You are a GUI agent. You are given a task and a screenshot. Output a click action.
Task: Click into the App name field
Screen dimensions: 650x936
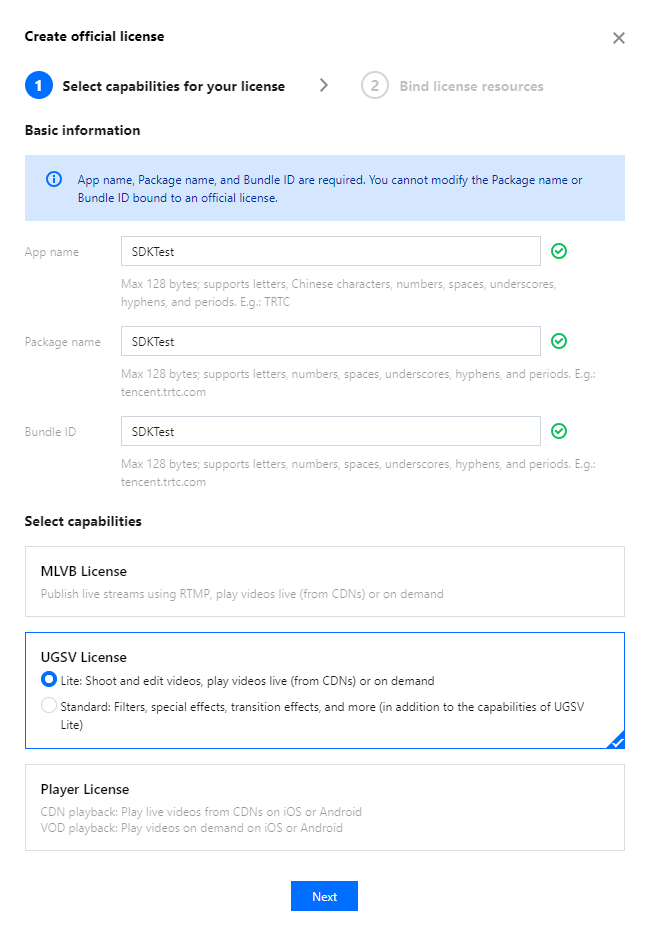coord(330,251)
